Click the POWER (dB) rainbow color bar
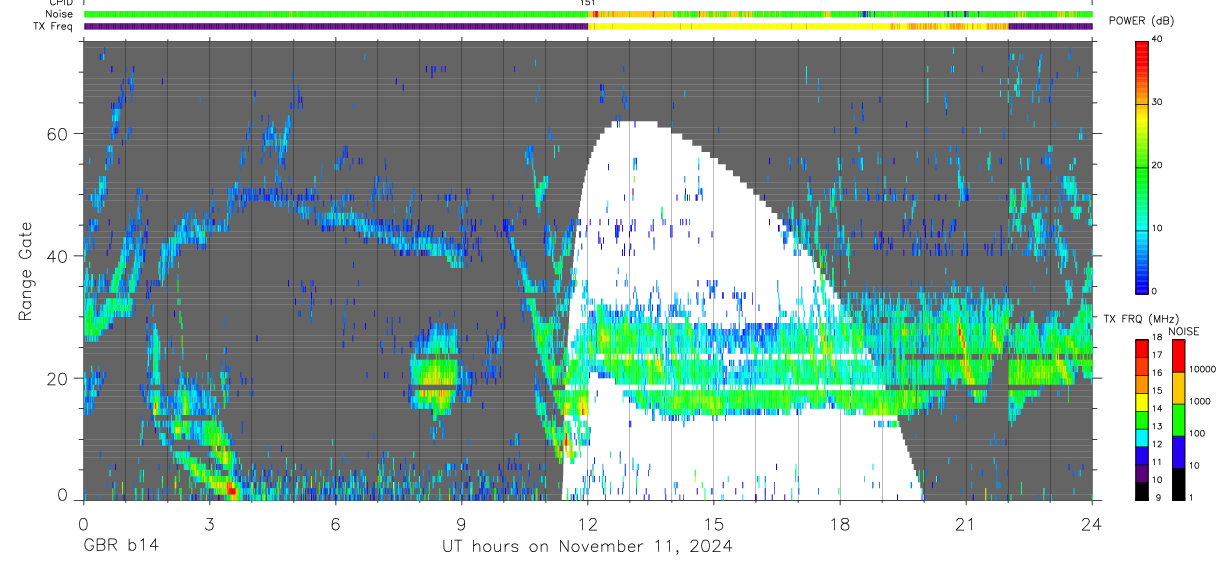This screenshot has height=567, width=1228. point(1142,166)
